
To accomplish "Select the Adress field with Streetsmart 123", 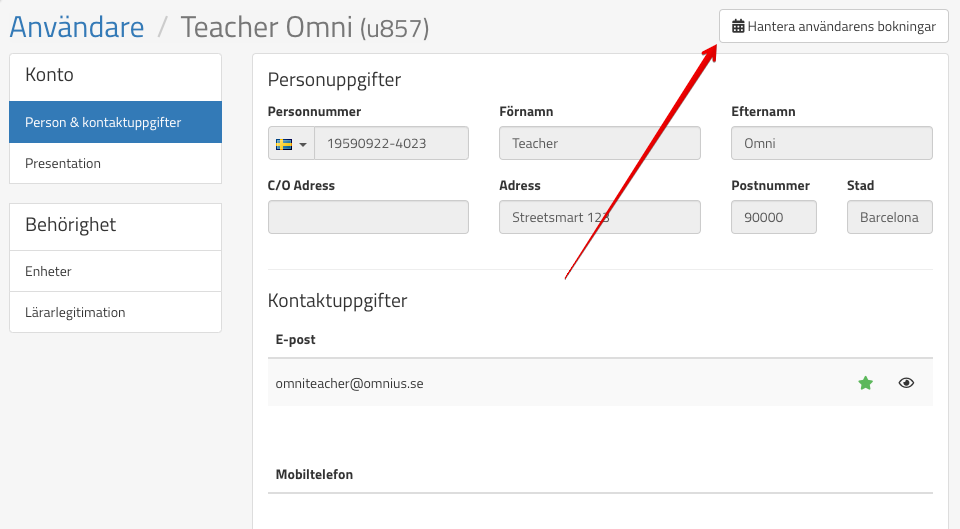I will point(599,217).
